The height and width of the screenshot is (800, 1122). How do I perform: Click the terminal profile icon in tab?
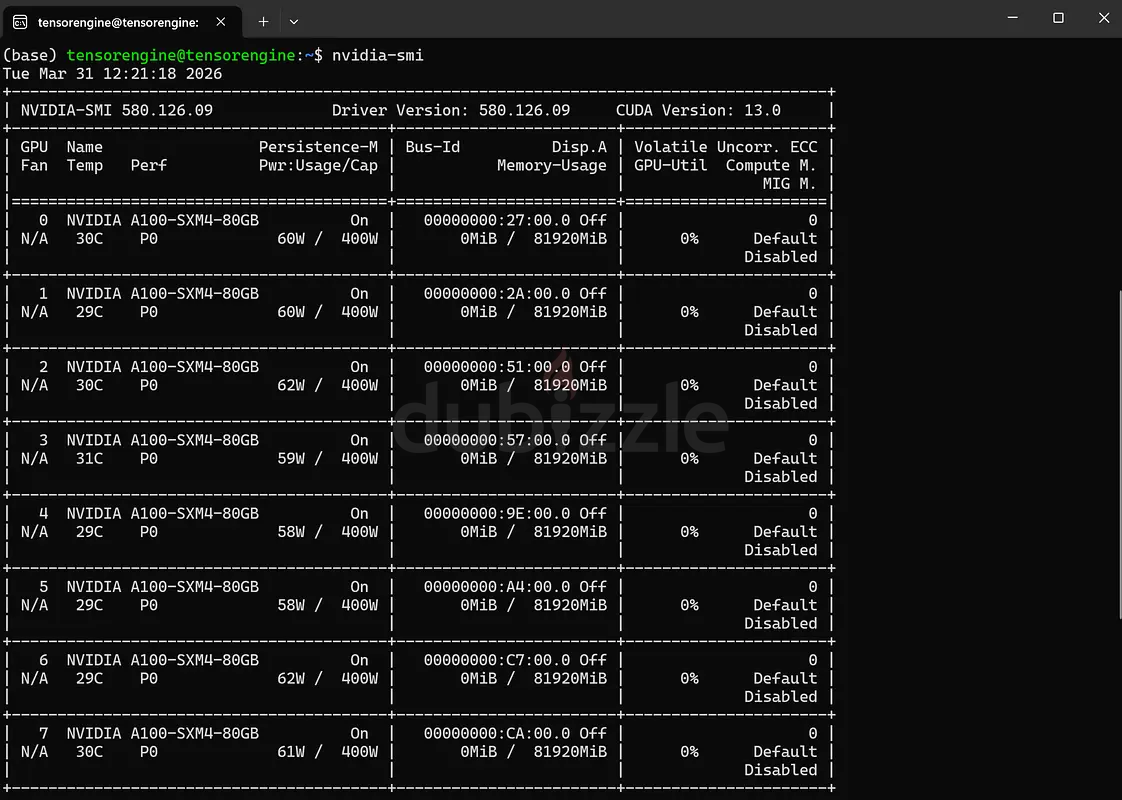tap(20, 21)
